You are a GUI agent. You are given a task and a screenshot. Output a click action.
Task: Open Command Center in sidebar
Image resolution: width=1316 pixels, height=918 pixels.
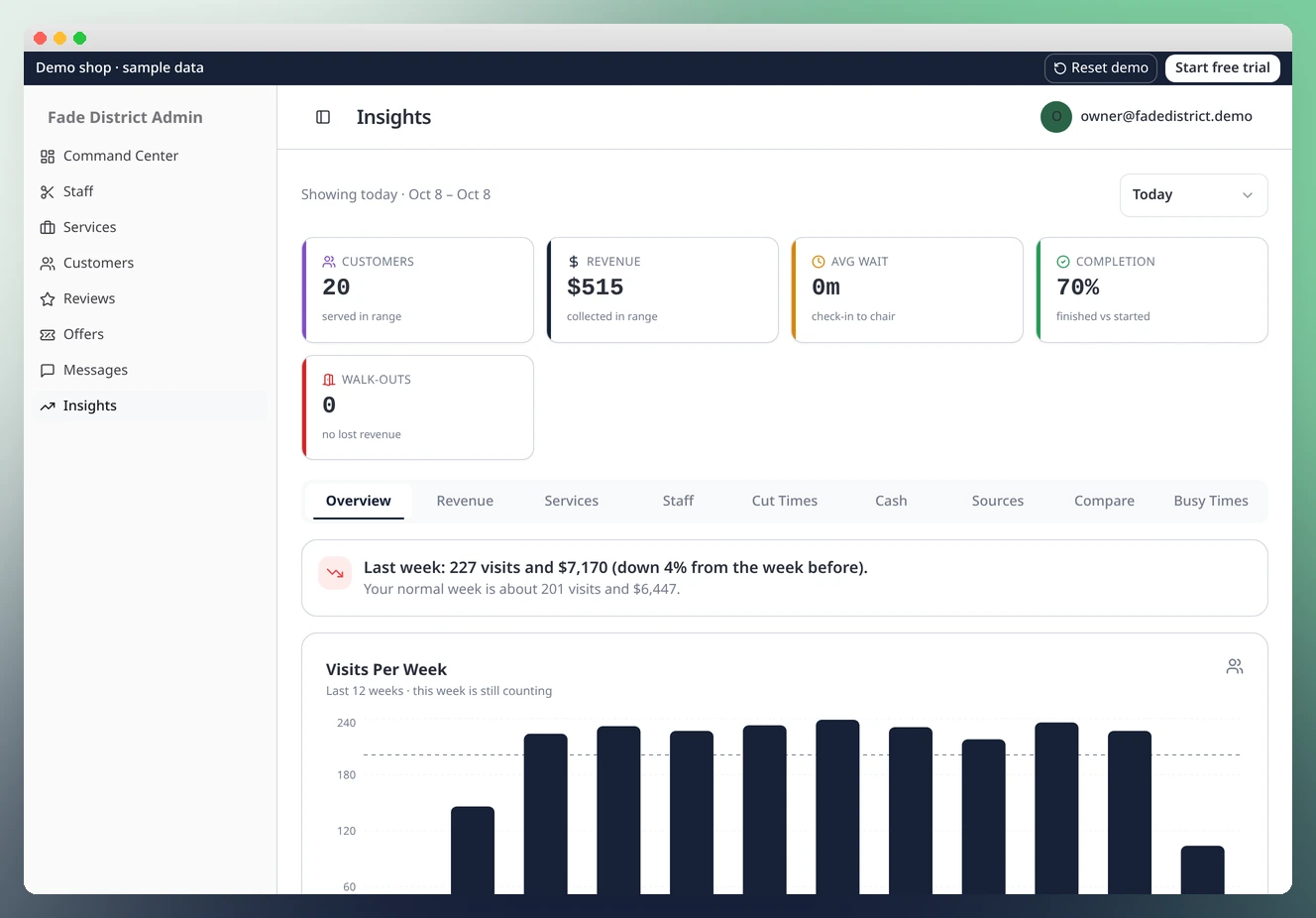coord(150,157)
